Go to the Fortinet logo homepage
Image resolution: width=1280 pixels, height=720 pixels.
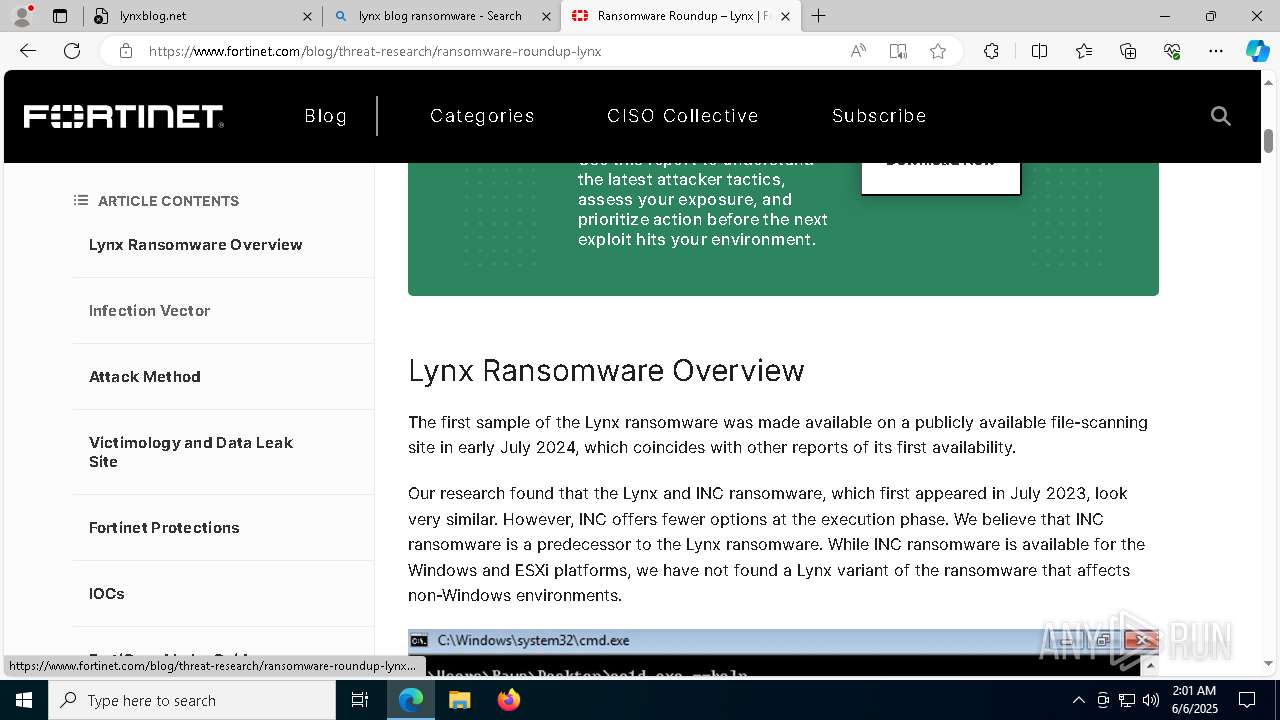[x=124, y=116]
